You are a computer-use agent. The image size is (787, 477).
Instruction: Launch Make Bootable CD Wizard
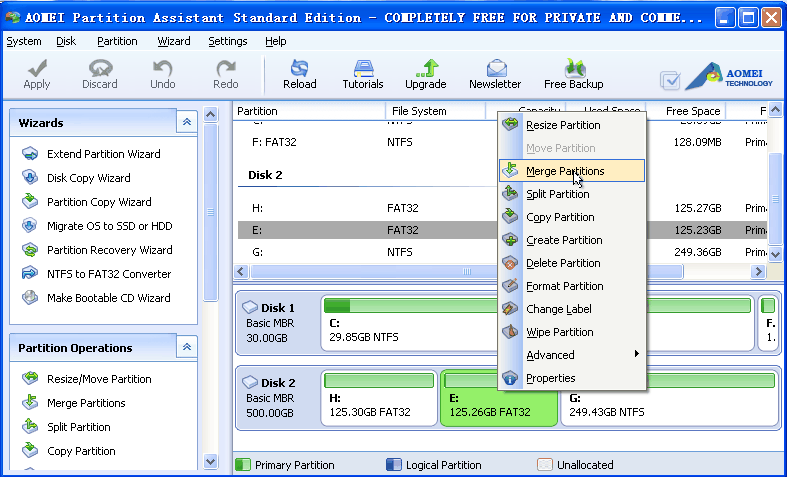coord(108,298)
